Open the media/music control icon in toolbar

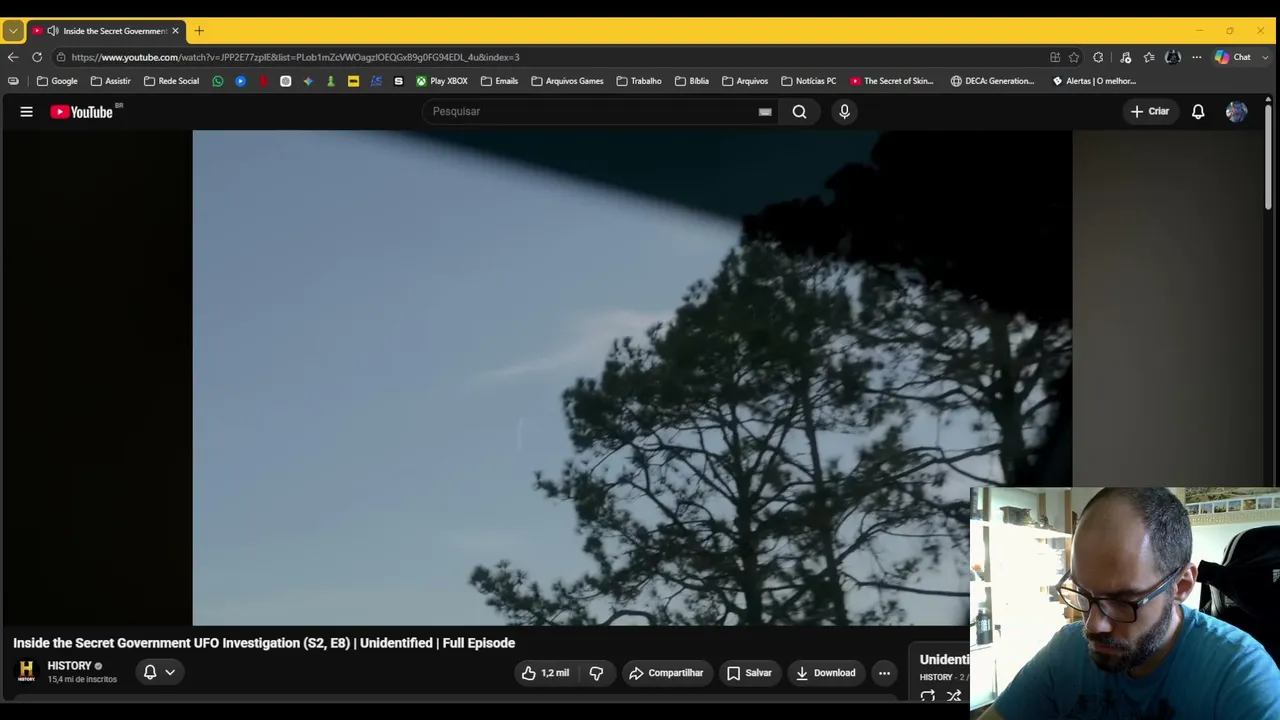(1125, 57)
